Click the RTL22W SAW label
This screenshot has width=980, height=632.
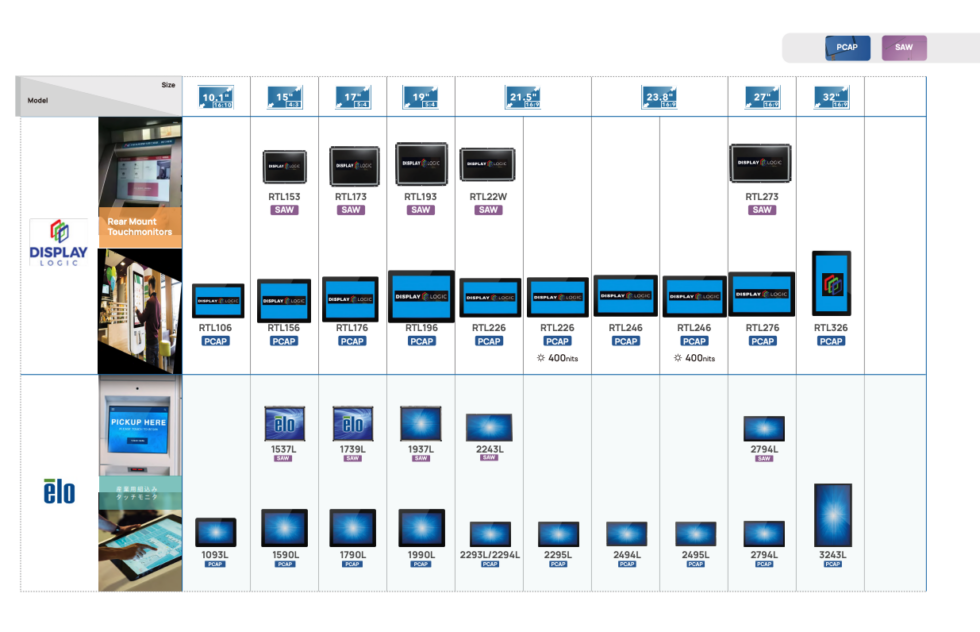(x=488, y=210)
